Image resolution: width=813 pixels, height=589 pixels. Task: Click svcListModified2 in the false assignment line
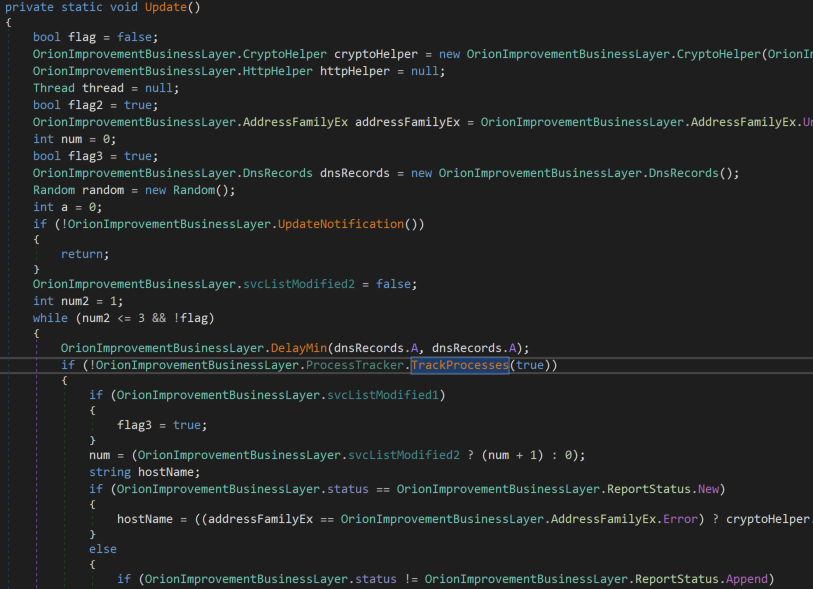click(305, 284)
